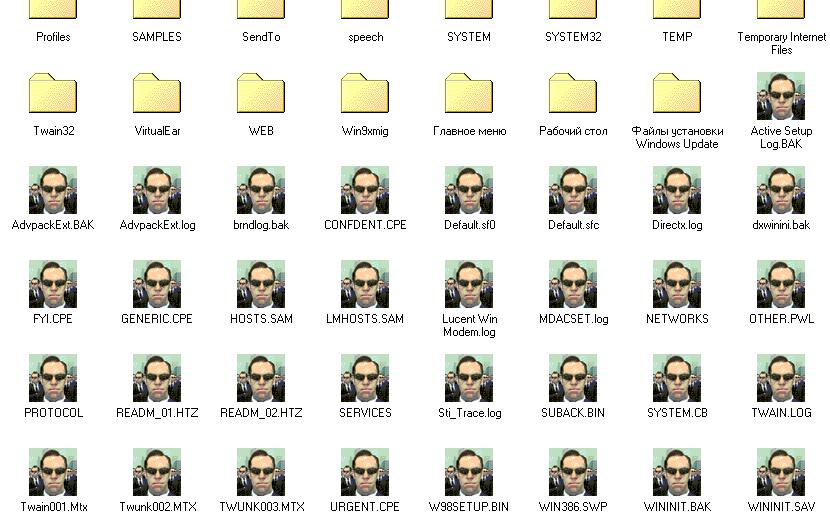This screenshot has height=520, width=830.
Task: Click the PROTOCOL file icon
Action: pyautogui.click(x=53, y=378)
